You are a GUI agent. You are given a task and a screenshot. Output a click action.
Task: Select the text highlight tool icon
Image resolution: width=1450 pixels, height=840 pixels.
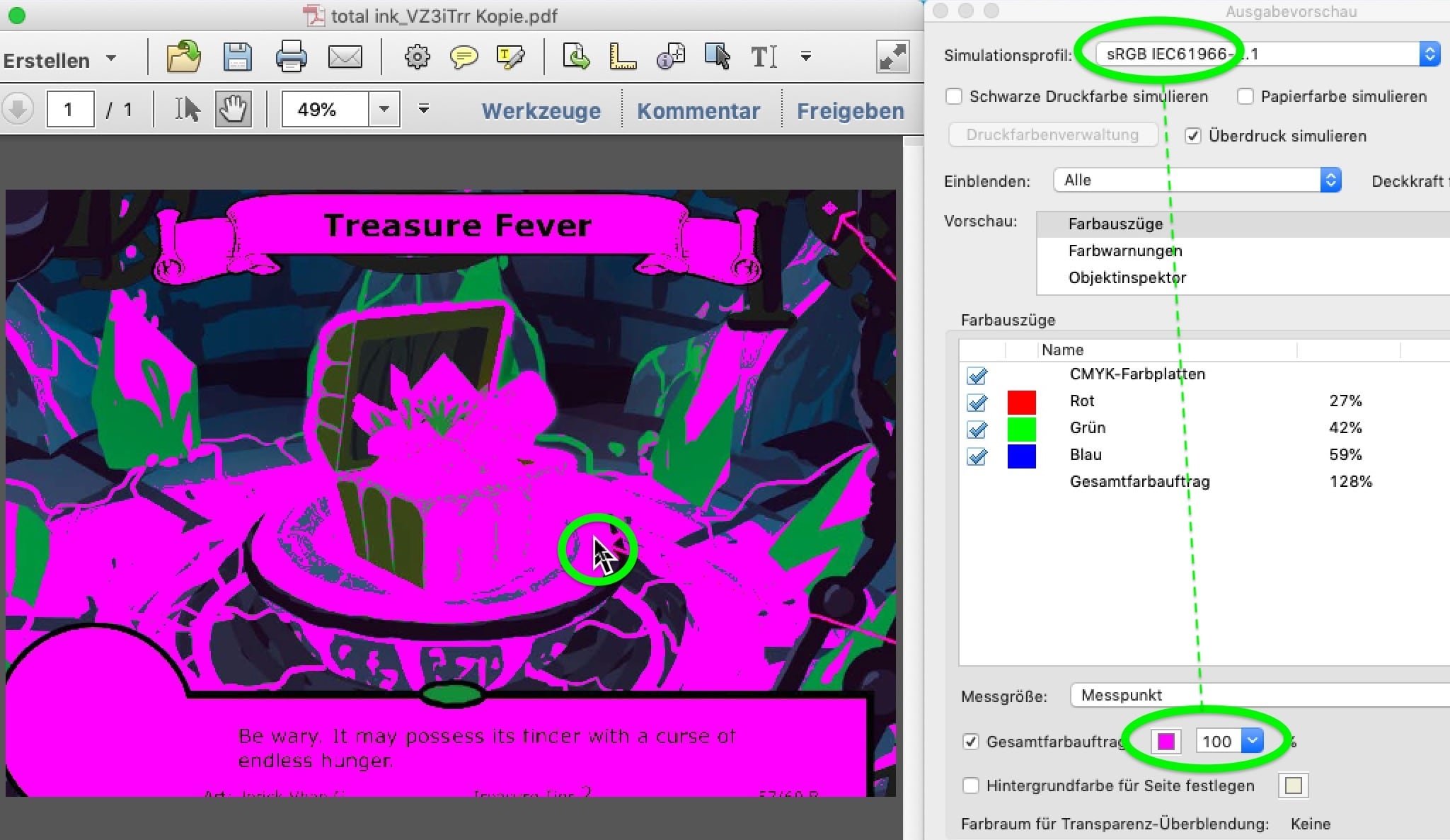pyautogui.click(x=510, y=57)
